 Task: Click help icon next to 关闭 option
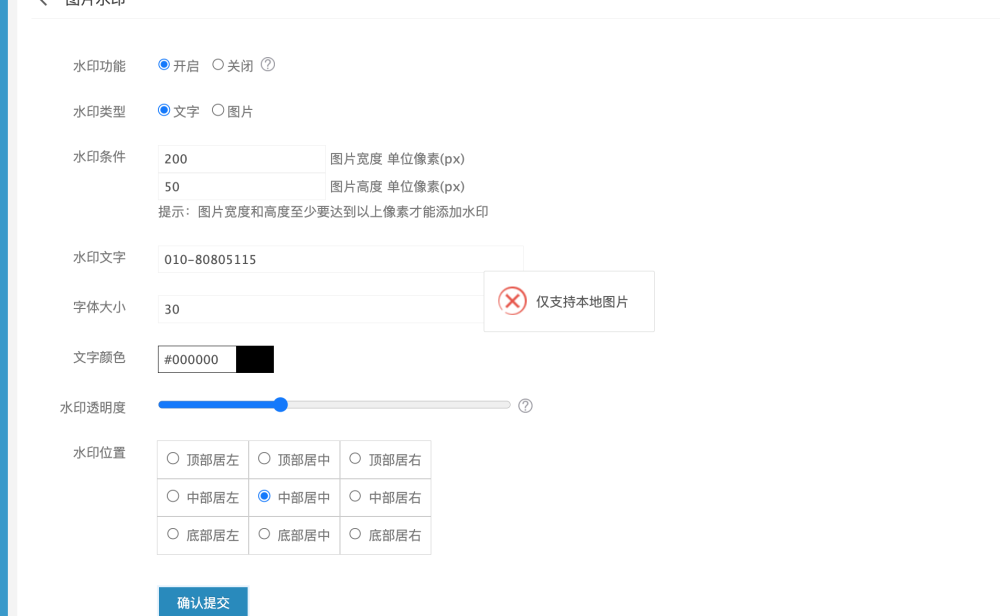tap(268, 64)
